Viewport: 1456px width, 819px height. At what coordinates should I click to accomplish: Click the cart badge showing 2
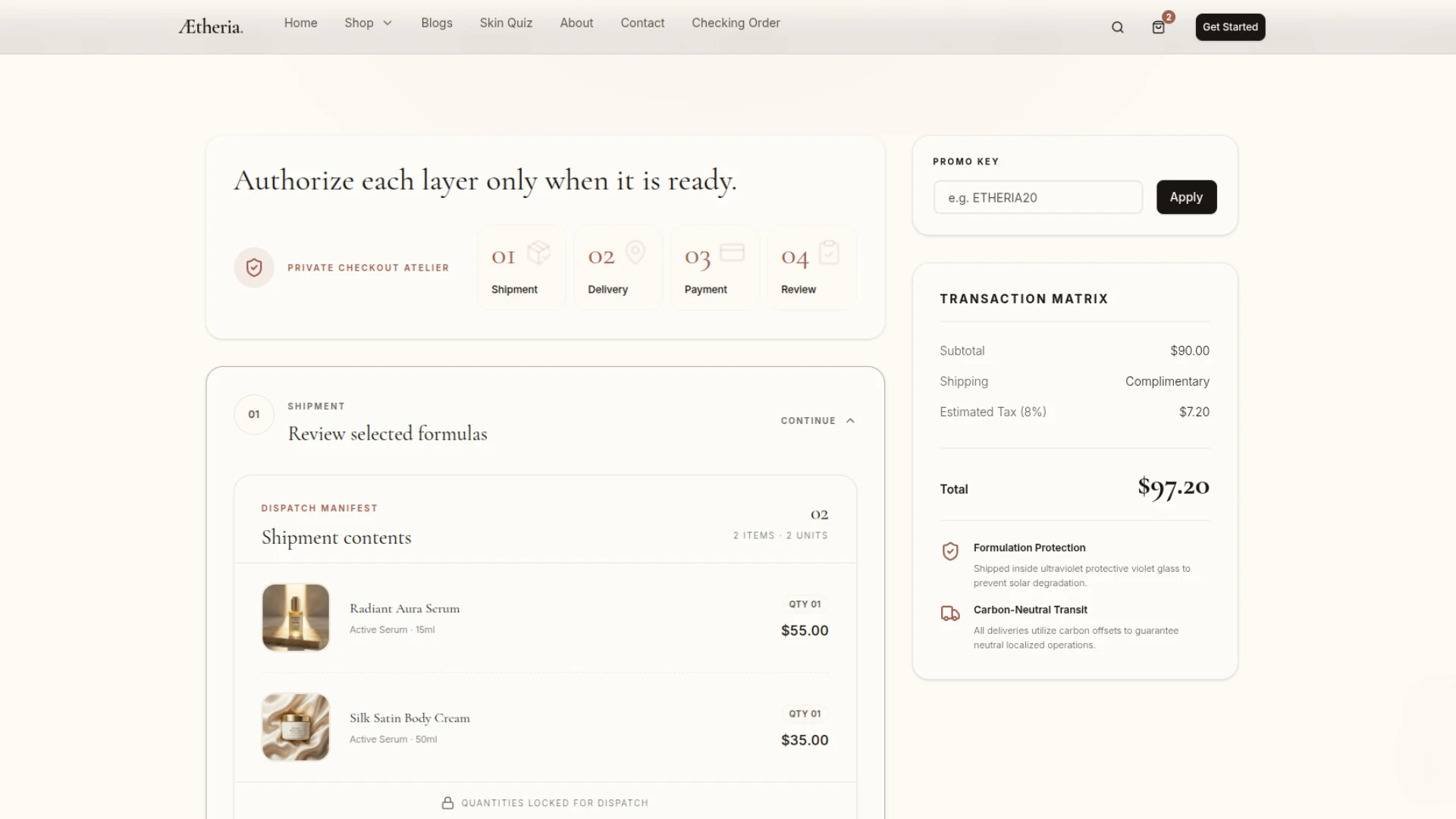click(1169, 17)
